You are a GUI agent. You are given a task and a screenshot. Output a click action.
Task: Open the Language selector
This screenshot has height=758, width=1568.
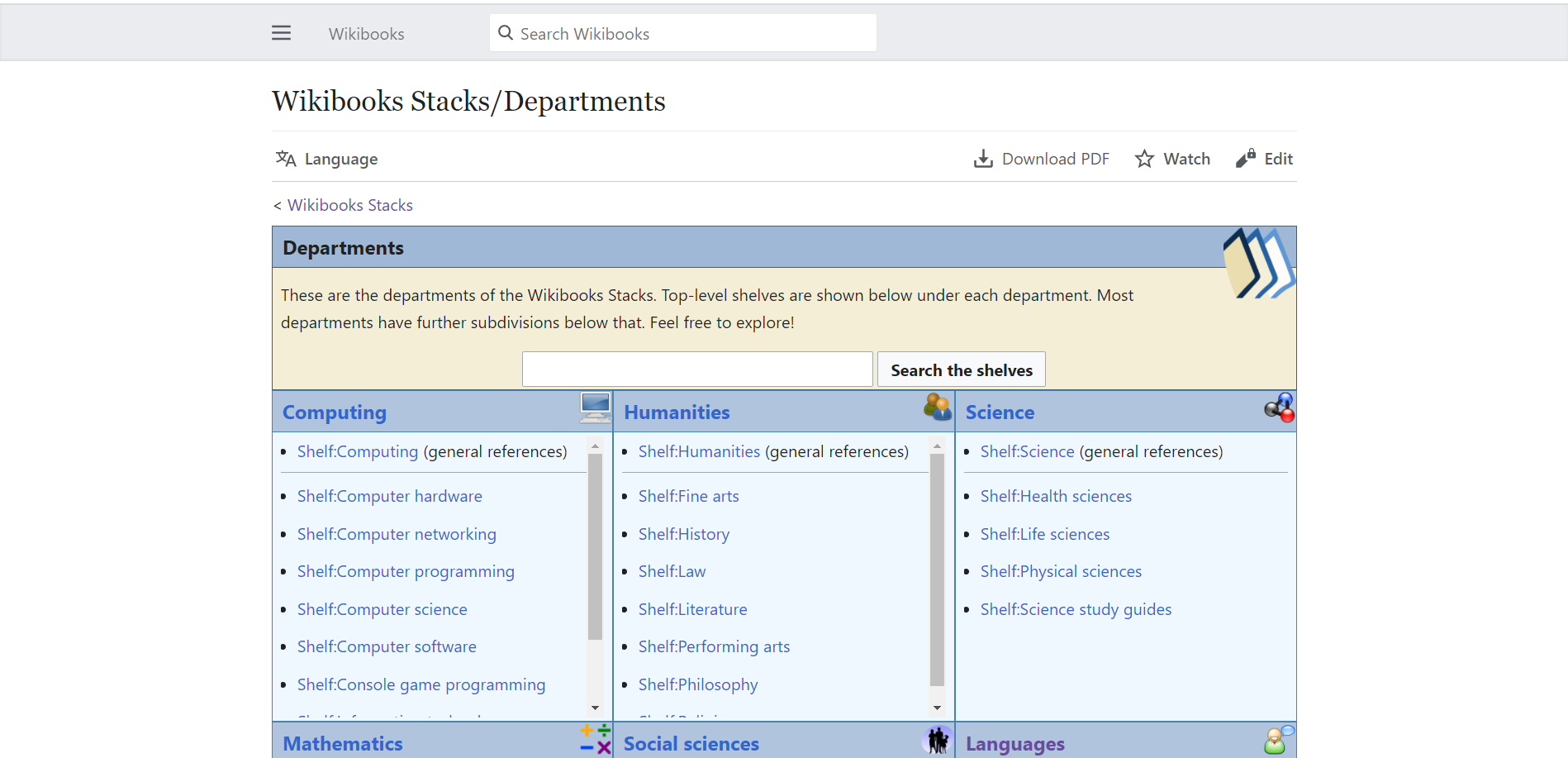point(327,159)
